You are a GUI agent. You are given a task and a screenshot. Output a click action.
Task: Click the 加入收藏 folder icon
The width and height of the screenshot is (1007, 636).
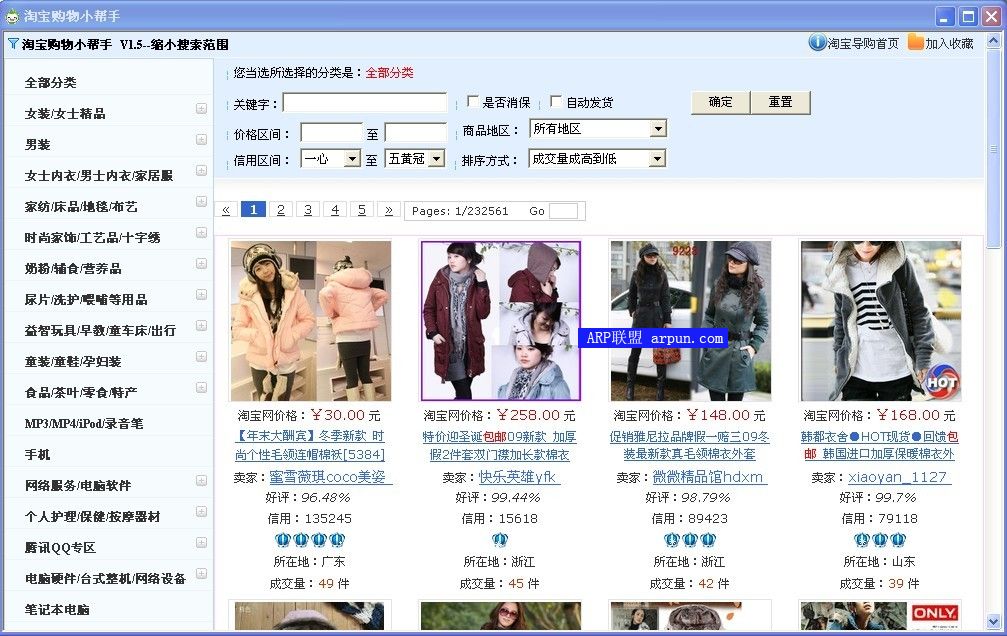[915, 43]
